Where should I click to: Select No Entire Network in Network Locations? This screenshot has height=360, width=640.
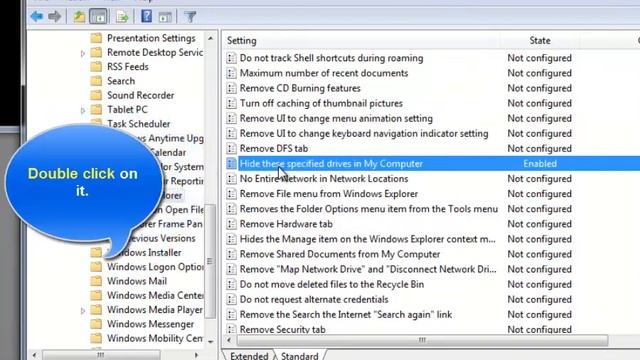pos(324,179)
